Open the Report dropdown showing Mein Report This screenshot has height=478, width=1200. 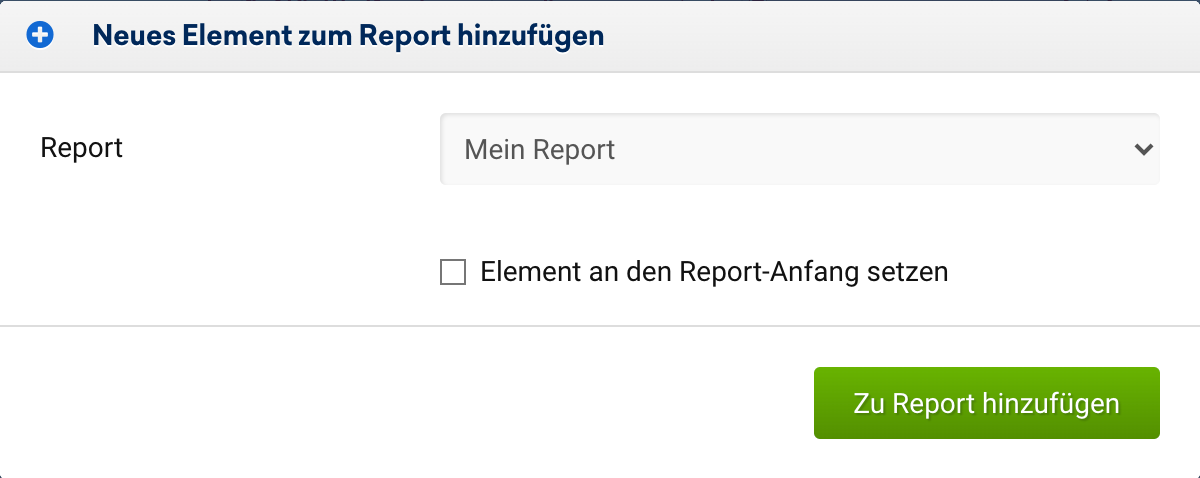(x=798, y=149)
